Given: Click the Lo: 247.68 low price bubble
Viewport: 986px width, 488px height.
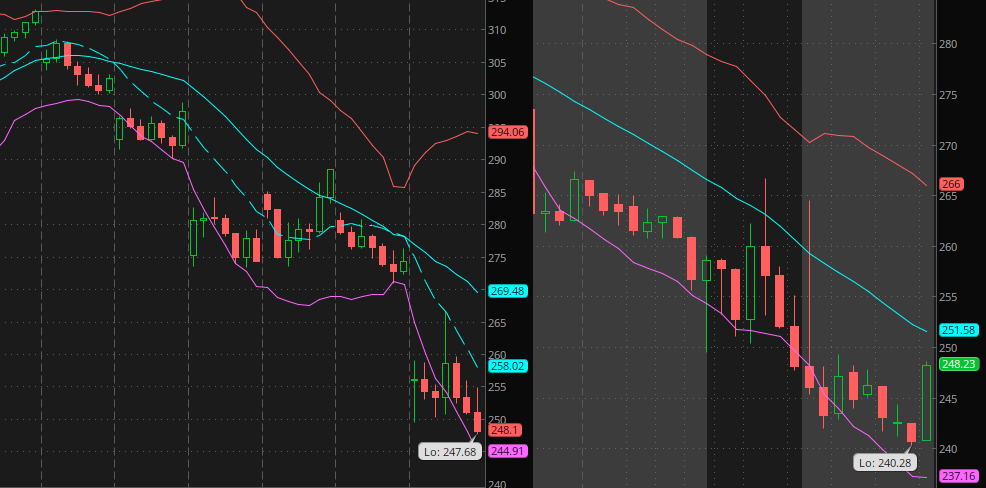Looking at the screenshot, I should 450,451.
